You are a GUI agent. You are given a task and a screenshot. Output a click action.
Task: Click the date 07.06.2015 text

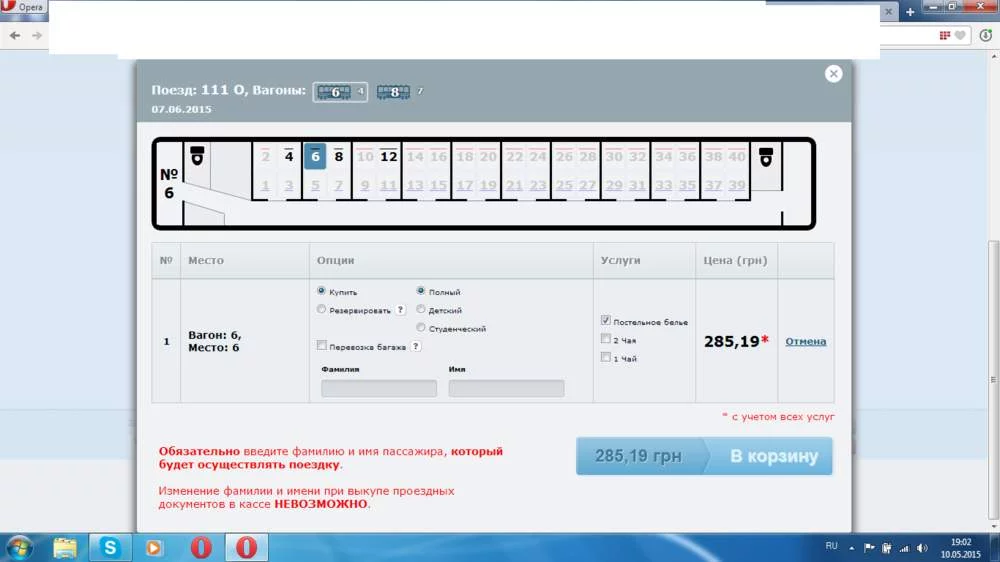point(181,109)
